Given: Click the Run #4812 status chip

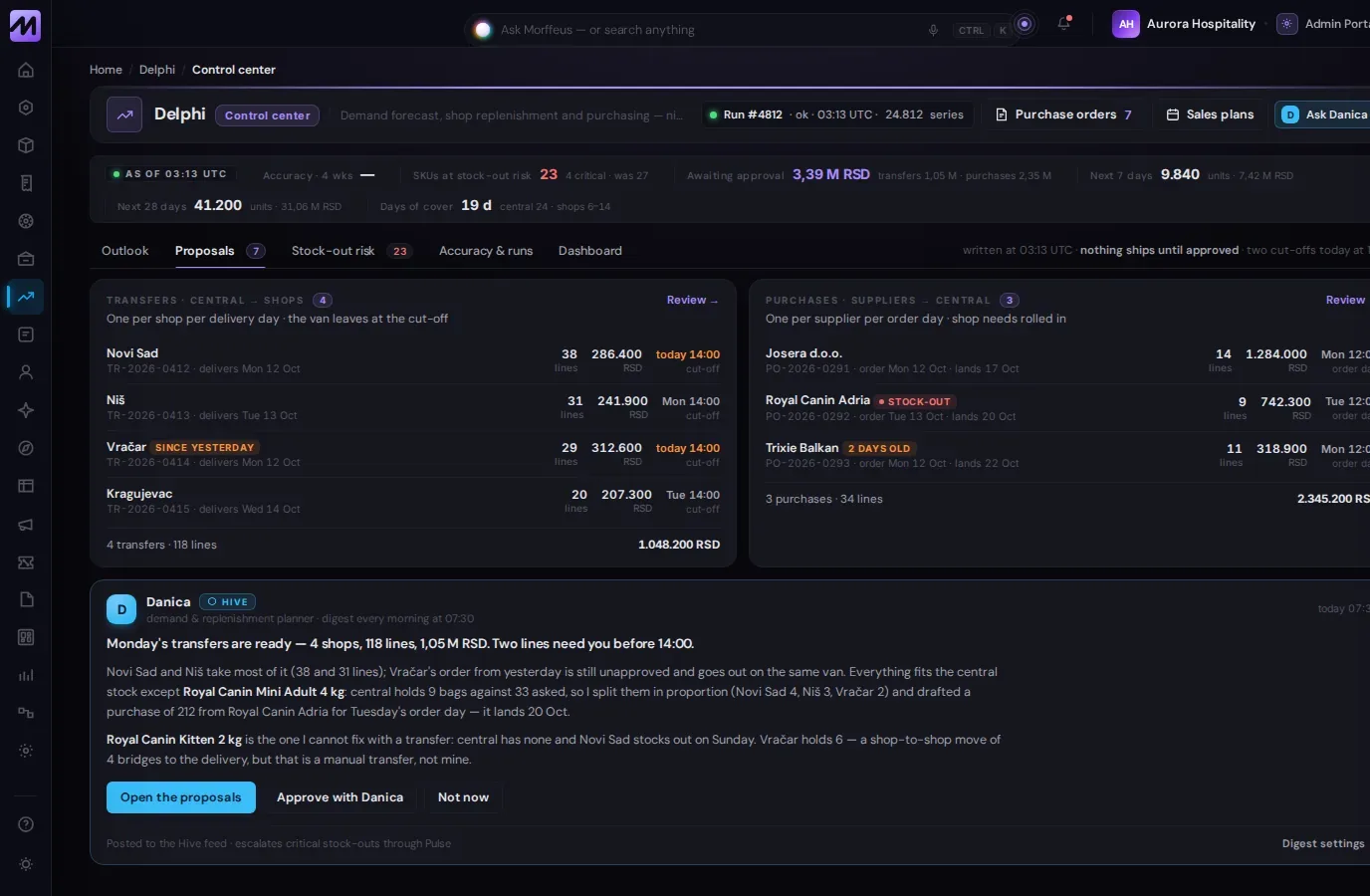Looking at the screenshot, I should (836, 114).
